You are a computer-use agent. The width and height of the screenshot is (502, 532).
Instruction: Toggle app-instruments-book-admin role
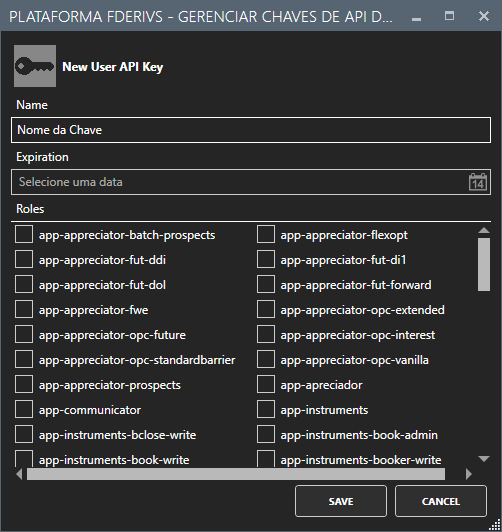pos(266,435)
